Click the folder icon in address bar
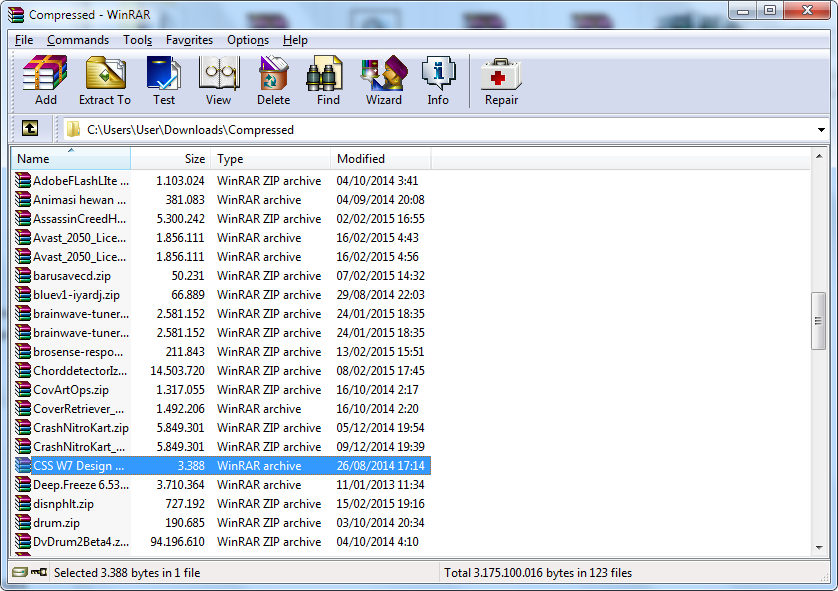The image size is (838, 591). pos(73,129)
